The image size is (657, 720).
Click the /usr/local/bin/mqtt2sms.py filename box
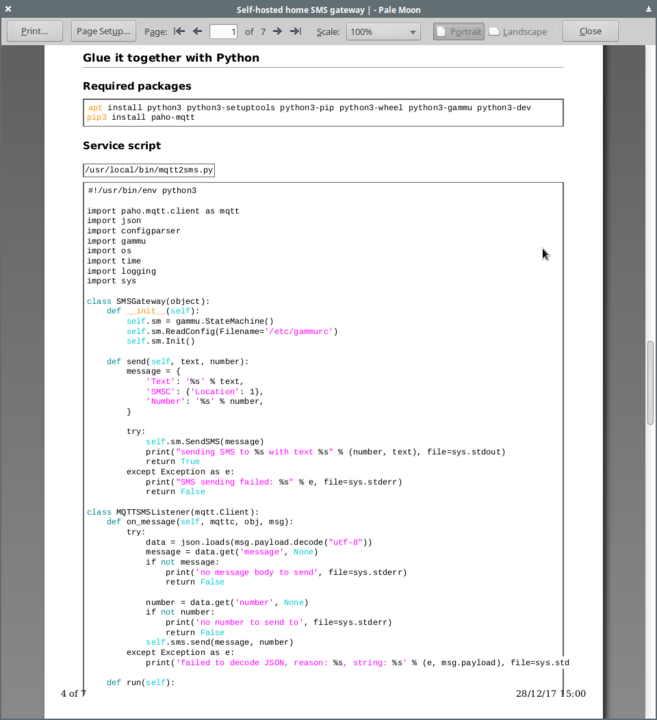[x=149, y=170]
